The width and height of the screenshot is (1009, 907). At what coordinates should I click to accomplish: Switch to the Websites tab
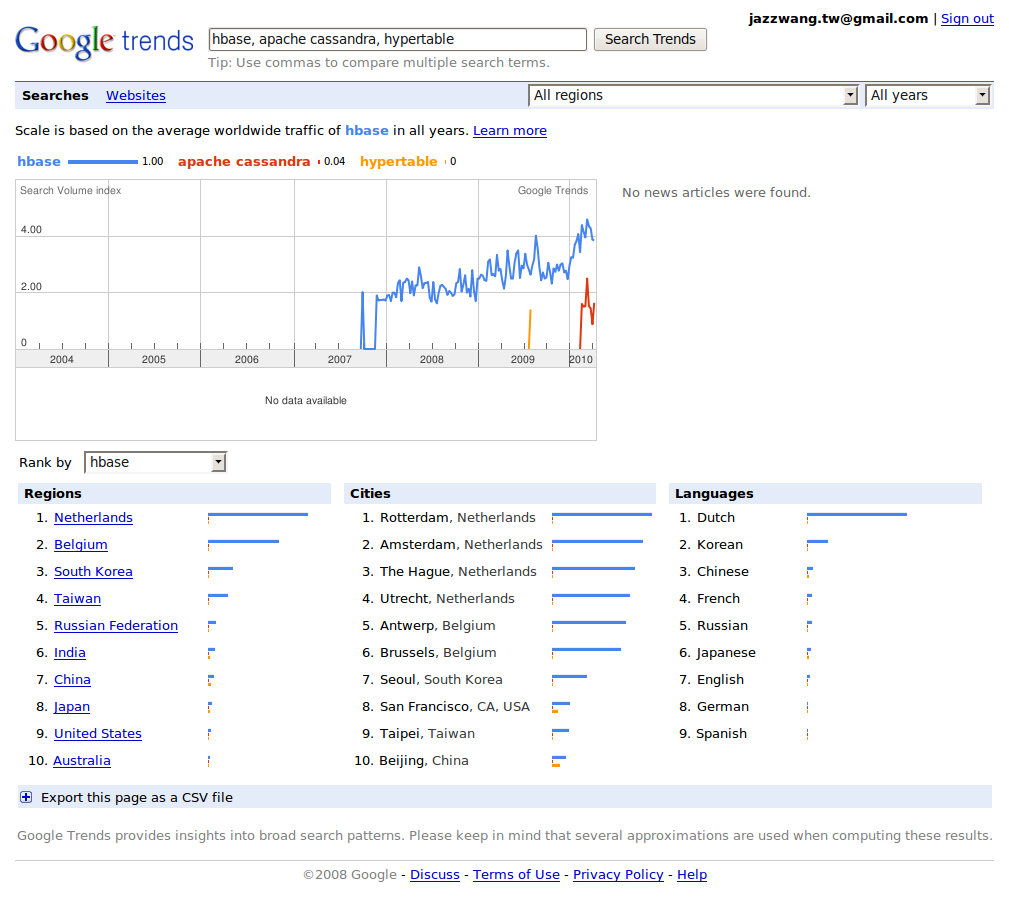point(136,95)
